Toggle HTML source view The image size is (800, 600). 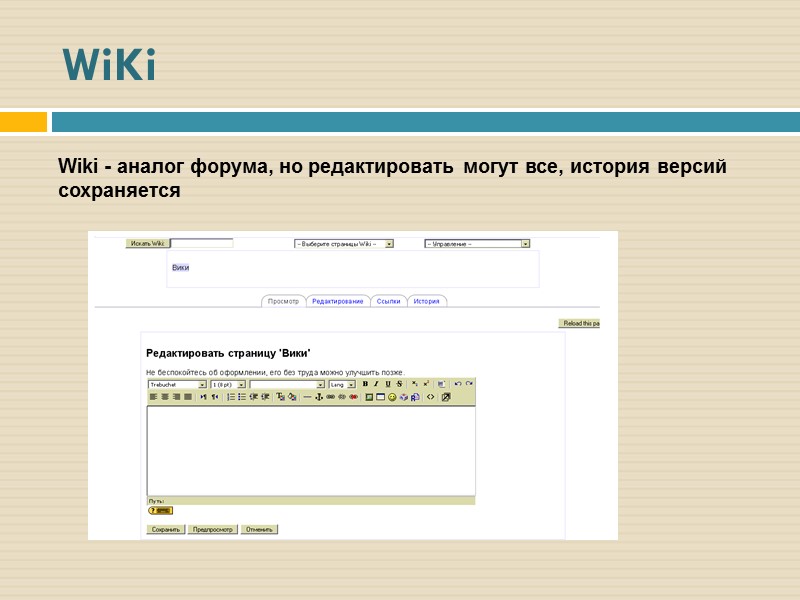tap(431, 397)
